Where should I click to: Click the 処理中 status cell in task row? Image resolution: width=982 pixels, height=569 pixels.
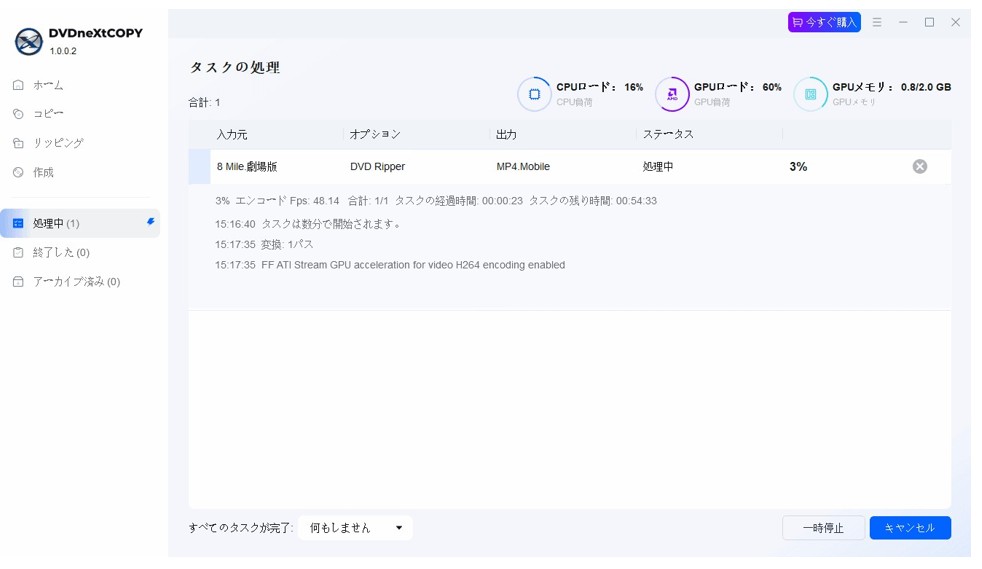point(658,167)
